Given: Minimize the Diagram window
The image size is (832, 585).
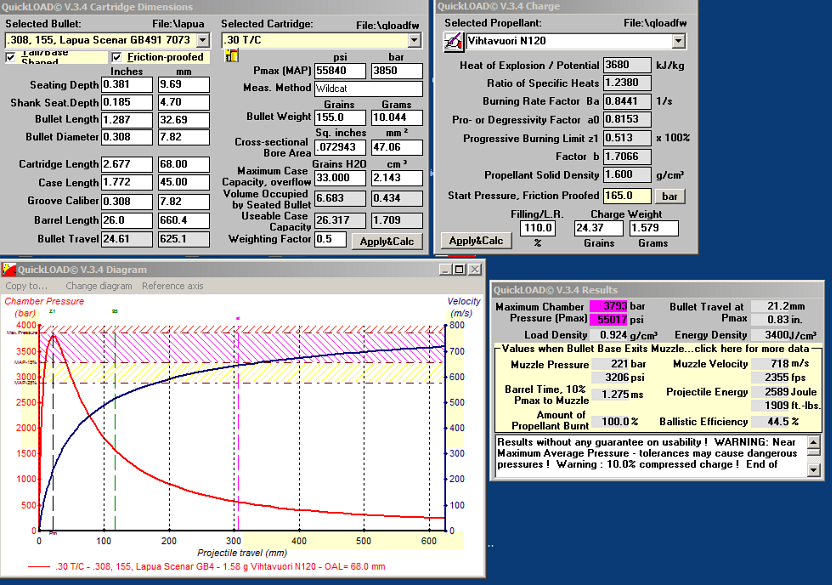Looking at the screenshot, I should (x=446, y=269).
